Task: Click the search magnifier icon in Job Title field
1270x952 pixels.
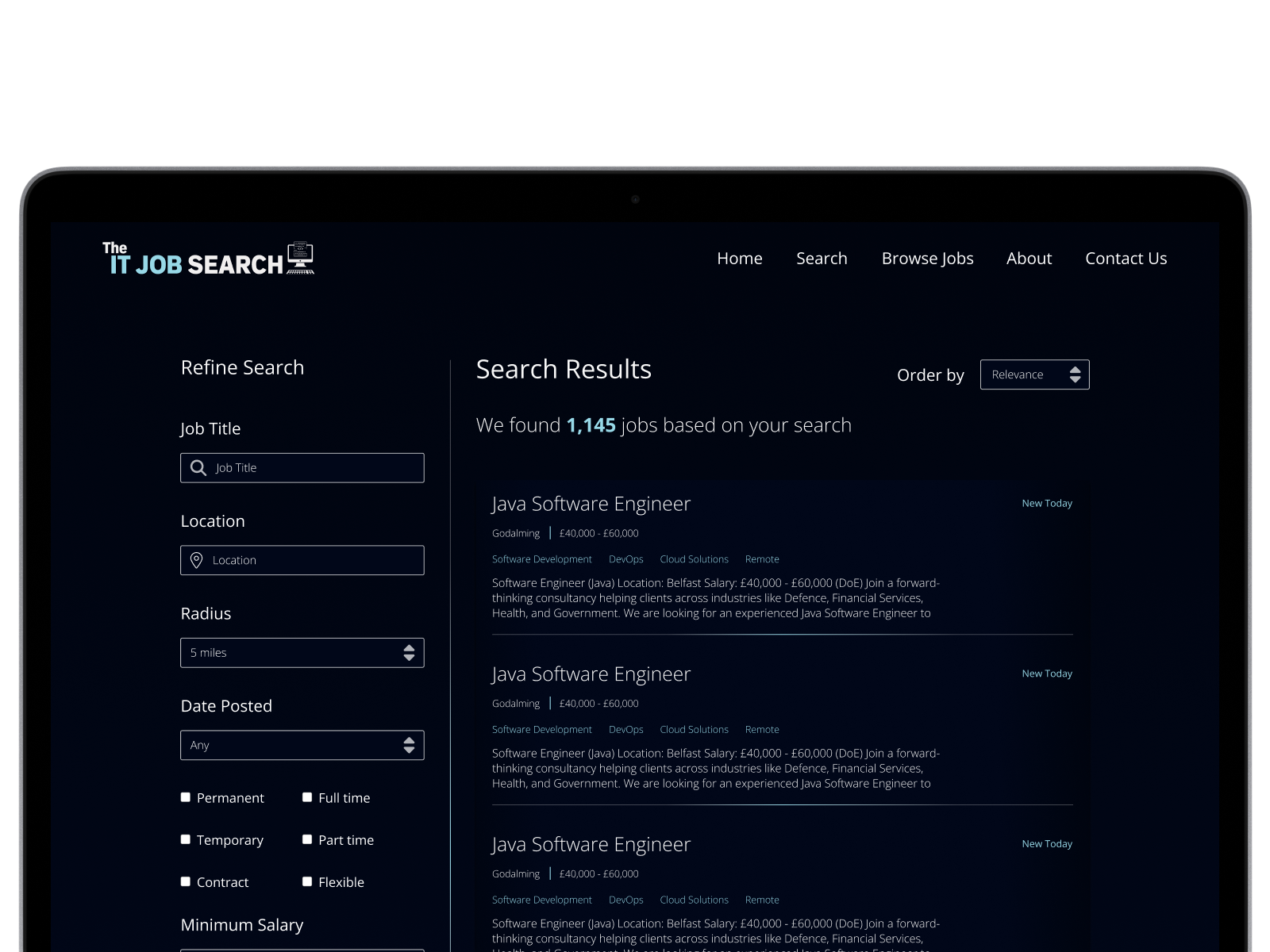Action: [198, 467]
